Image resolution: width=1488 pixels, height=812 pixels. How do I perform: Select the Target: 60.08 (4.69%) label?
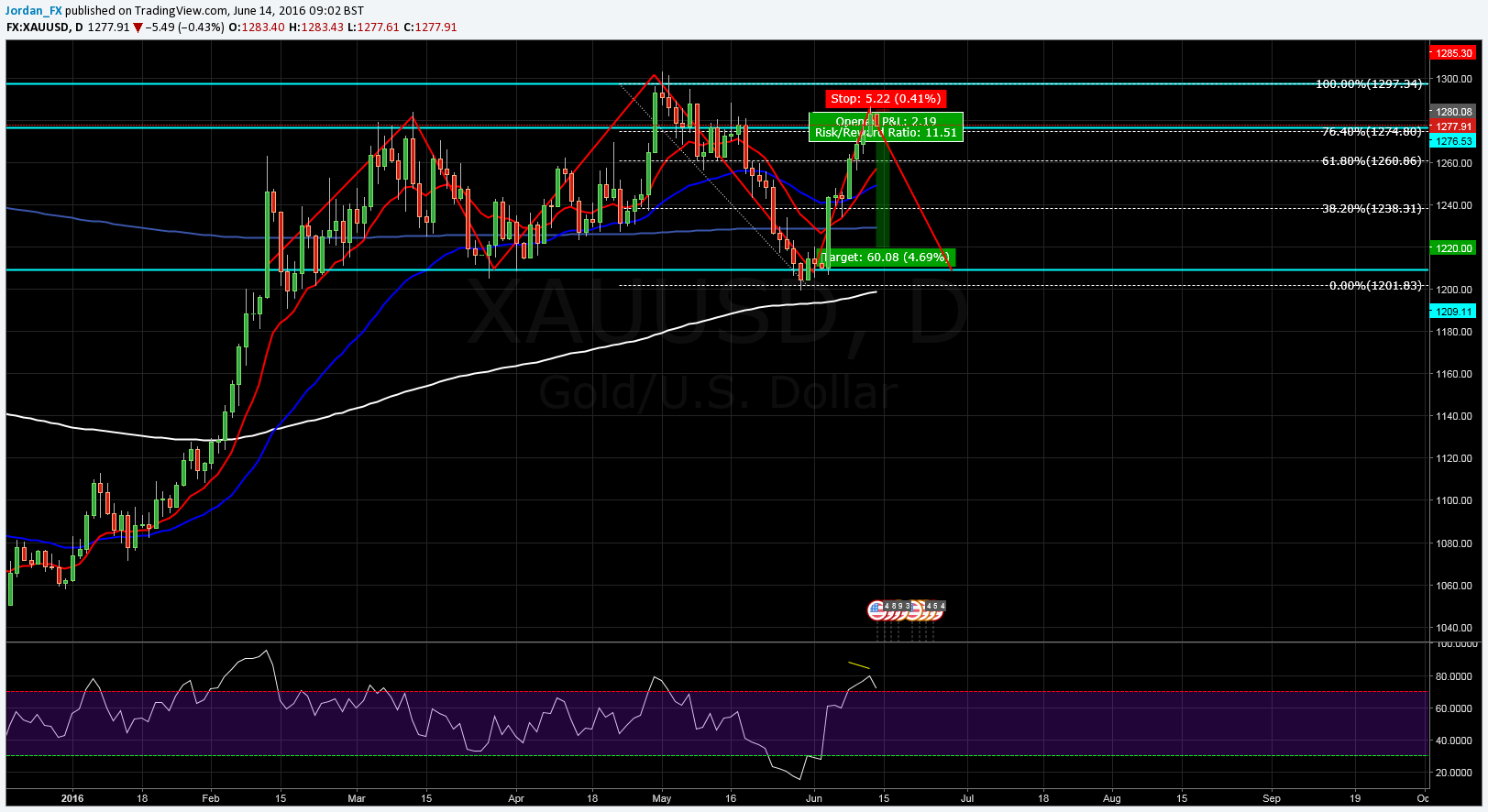(885, 258)
